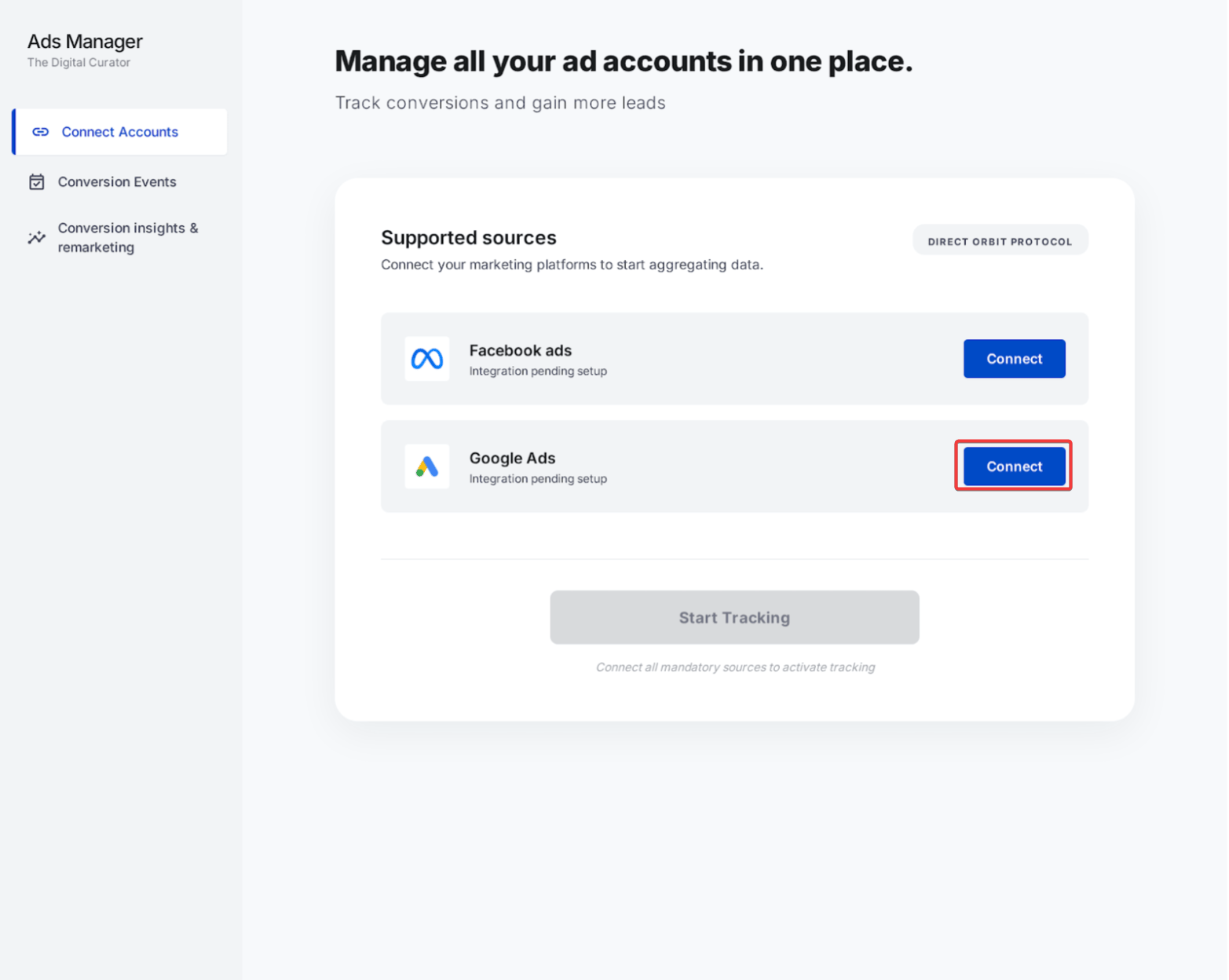The height and width of the screenshot is (980, 1229).
Task: Go to Conversion Events section
Action: [x=117, y=182]
